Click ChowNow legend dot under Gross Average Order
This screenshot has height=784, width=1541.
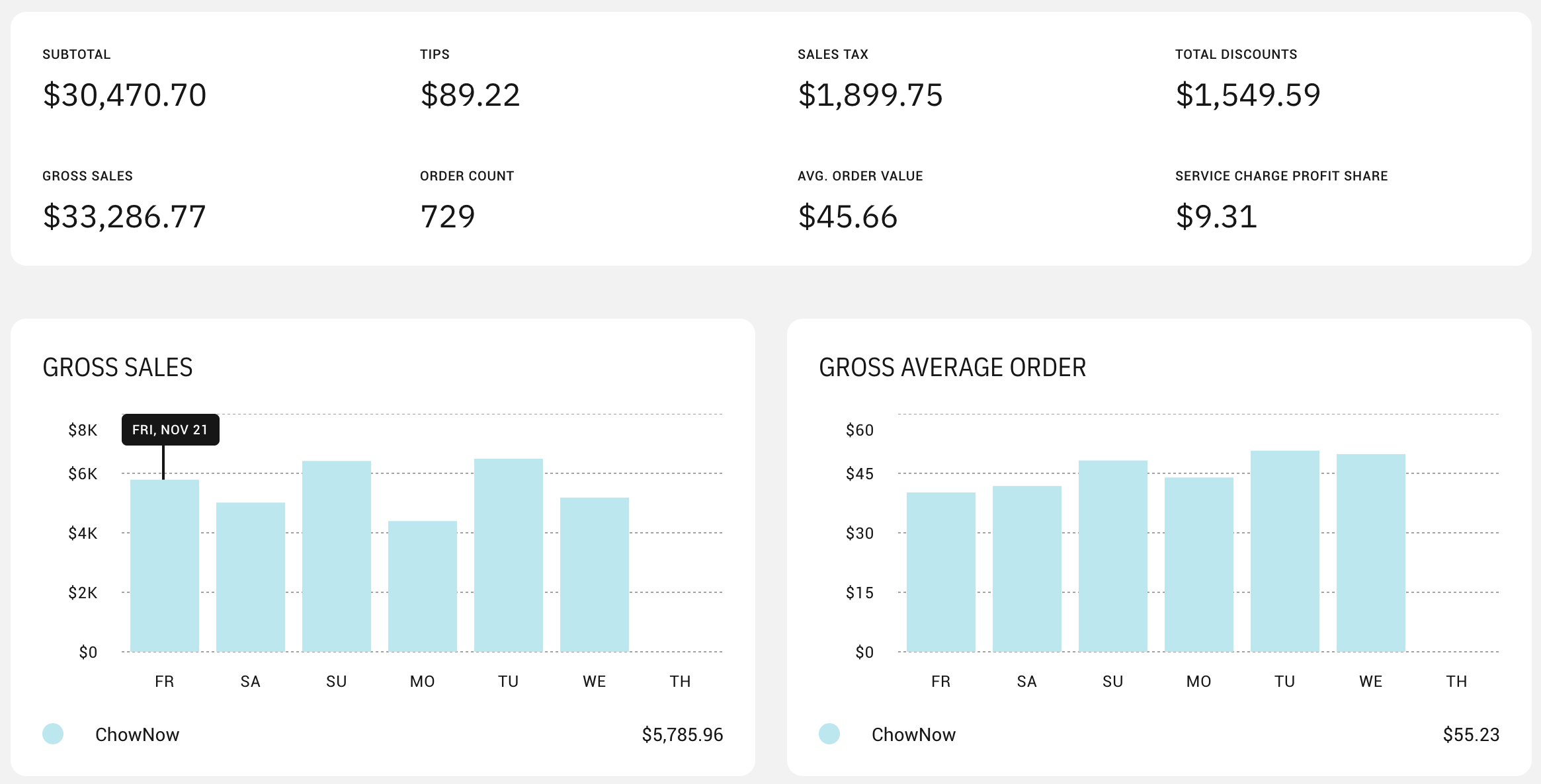tap(829, 734)
